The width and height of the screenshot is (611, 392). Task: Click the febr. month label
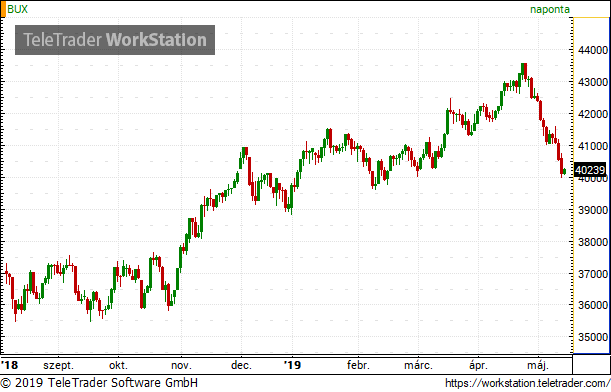click(x=358, y=365)
